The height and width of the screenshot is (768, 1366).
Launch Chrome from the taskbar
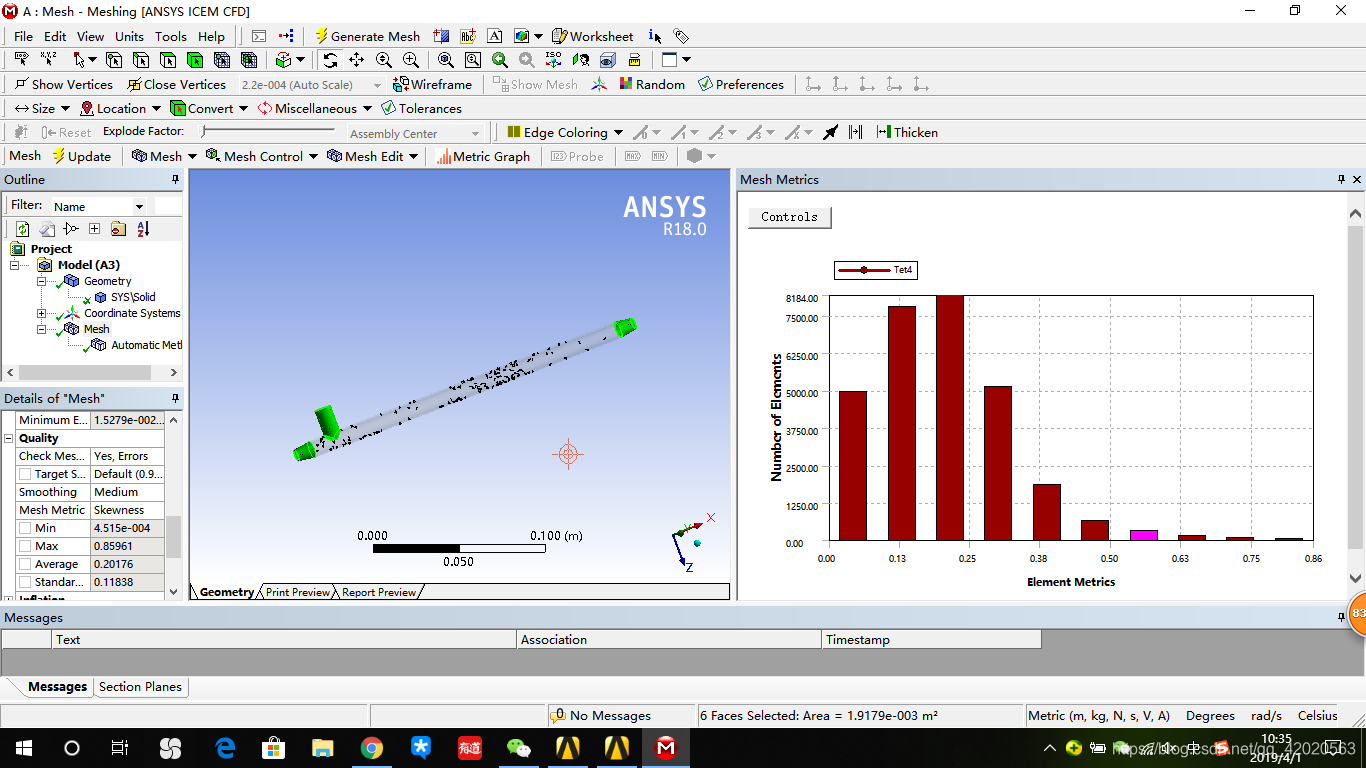[372, 748]
